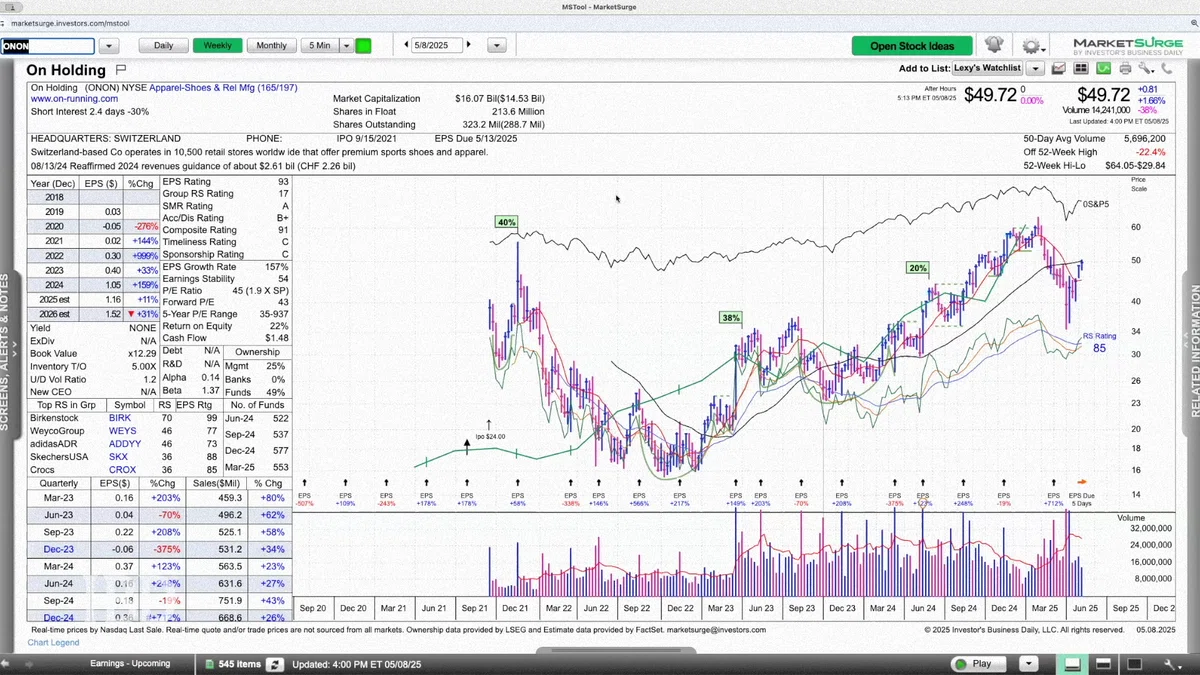Switch chart to Daily timeframe
The height and width of the screenshot is (675, 1200).
[163, 45]
